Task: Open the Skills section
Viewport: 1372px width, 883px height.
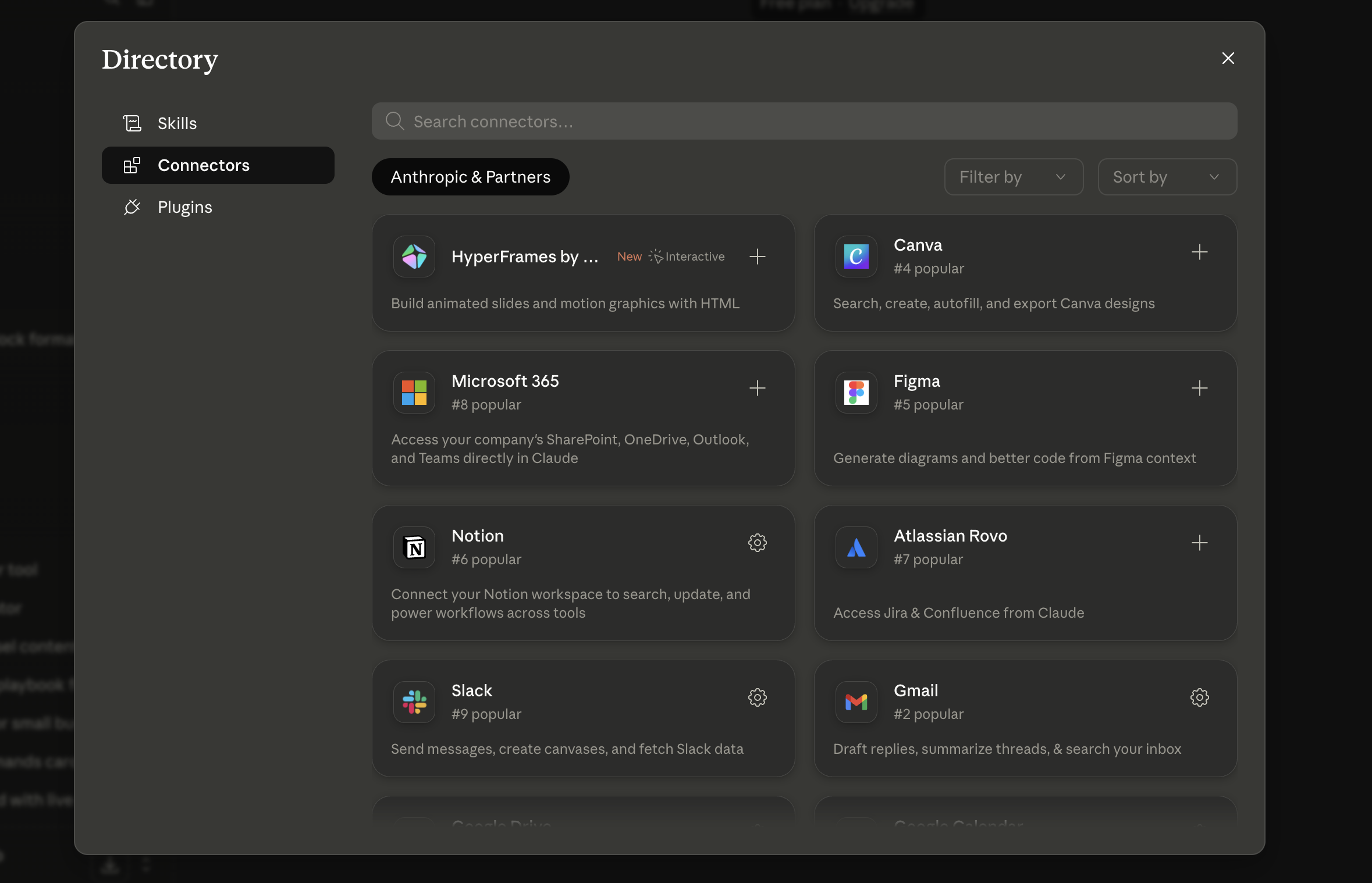Action: tap(218, 123)
